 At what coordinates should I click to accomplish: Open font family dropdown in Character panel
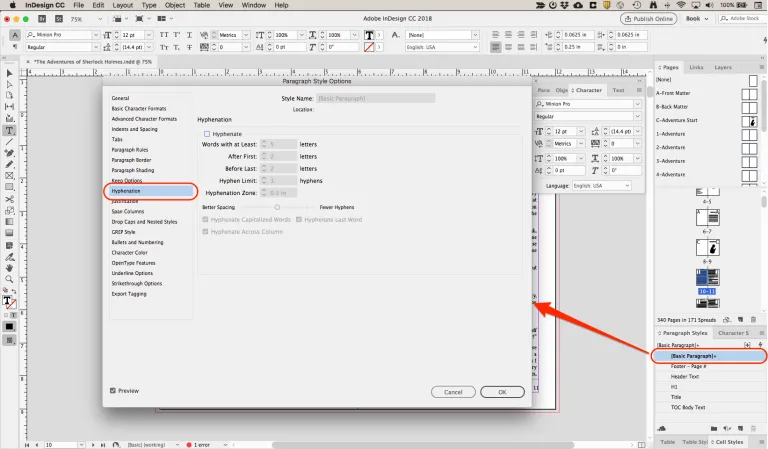pos(637,104)
